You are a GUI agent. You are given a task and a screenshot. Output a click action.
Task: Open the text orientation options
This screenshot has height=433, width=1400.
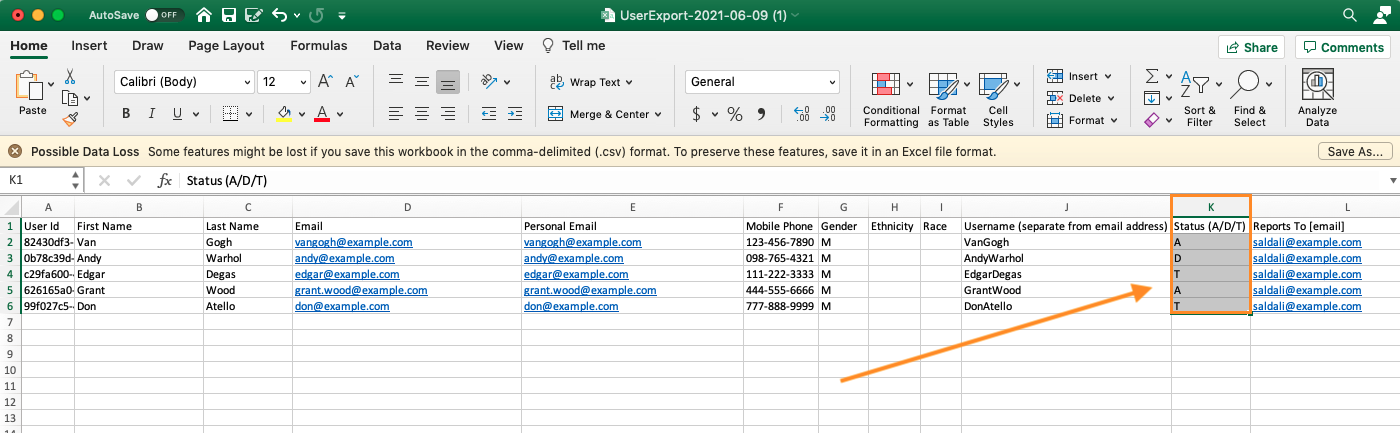[x=496, y=82]
